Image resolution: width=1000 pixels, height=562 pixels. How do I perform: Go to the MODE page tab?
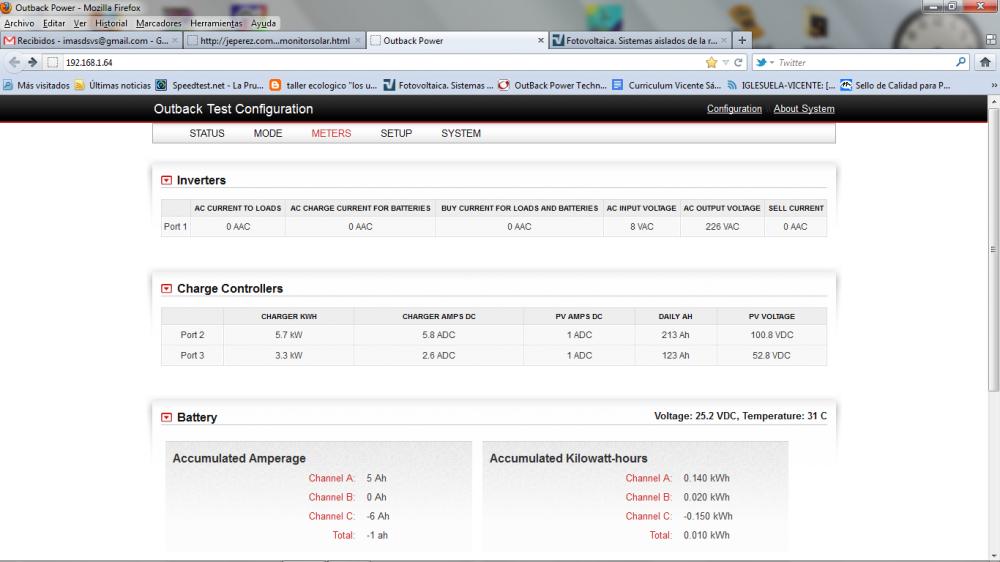pyautogui.click(x=268, y=133)
